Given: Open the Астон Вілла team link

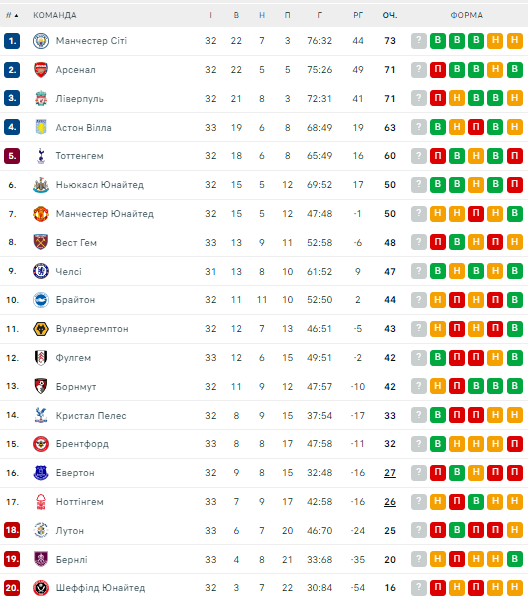Looking at the screenshot, I should (x=83, y=127).
